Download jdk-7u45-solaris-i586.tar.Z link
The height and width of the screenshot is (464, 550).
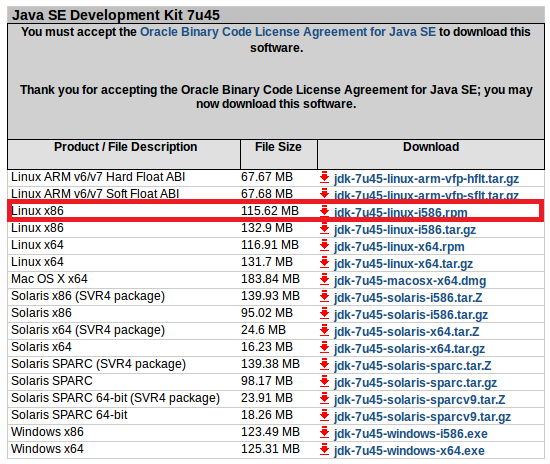point(408,298)
